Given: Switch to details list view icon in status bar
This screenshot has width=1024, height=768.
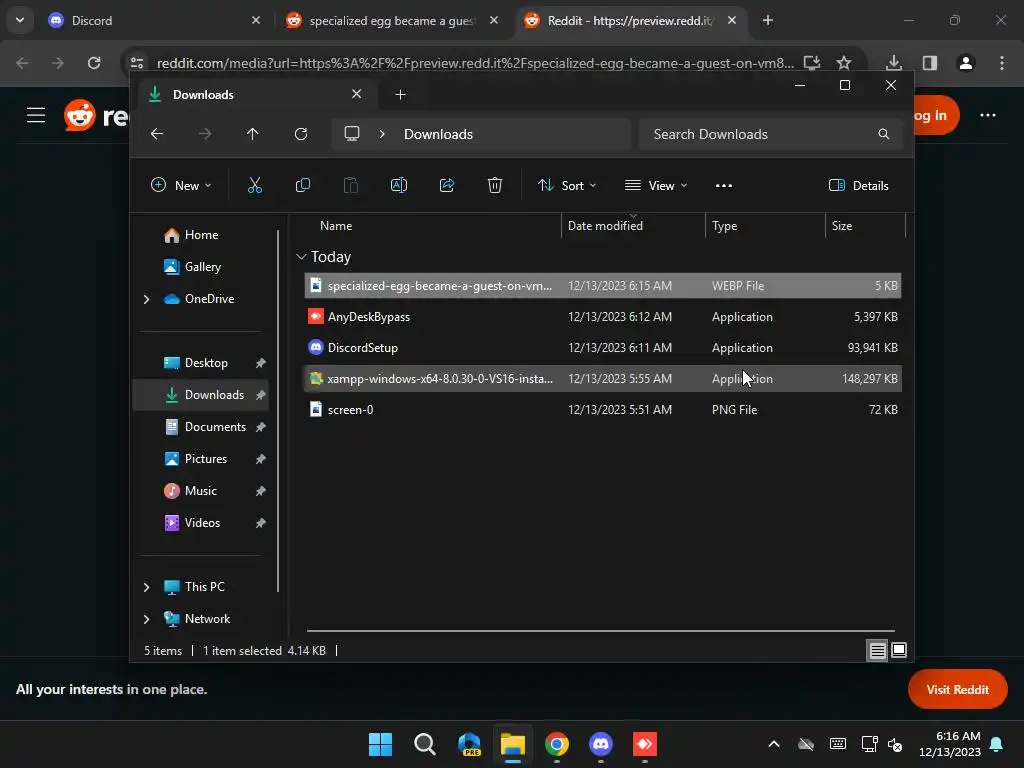Looking at the screenshot, I should [877, 650].
